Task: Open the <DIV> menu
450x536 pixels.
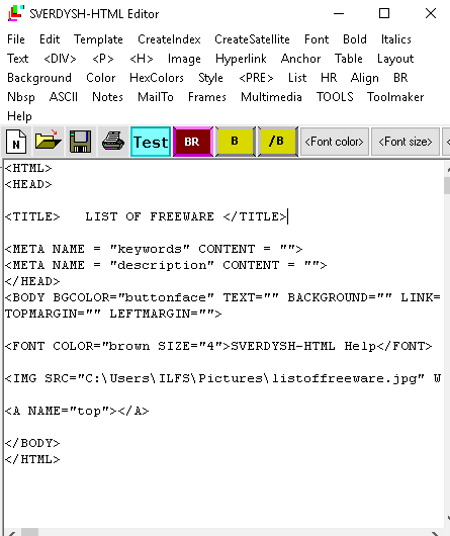Action: click(x=60, y=58)
